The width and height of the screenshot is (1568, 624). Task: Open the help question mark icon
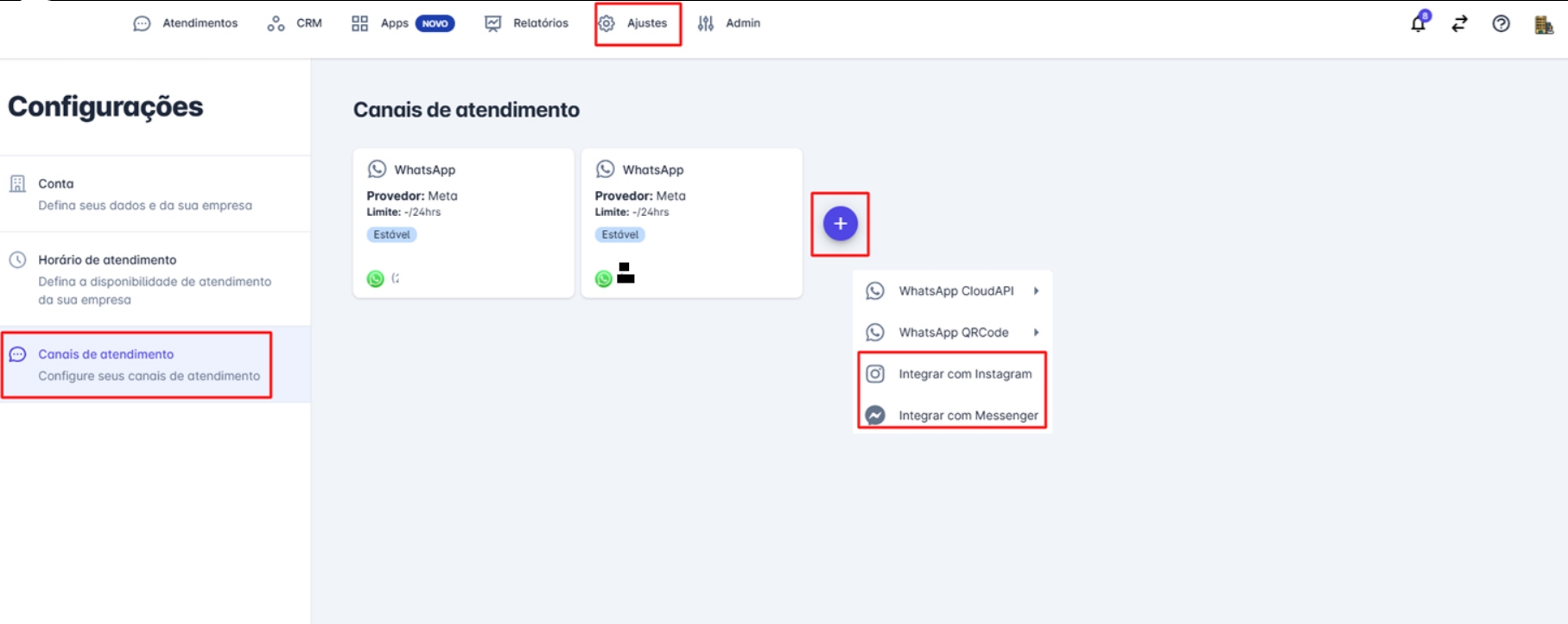1501,24
